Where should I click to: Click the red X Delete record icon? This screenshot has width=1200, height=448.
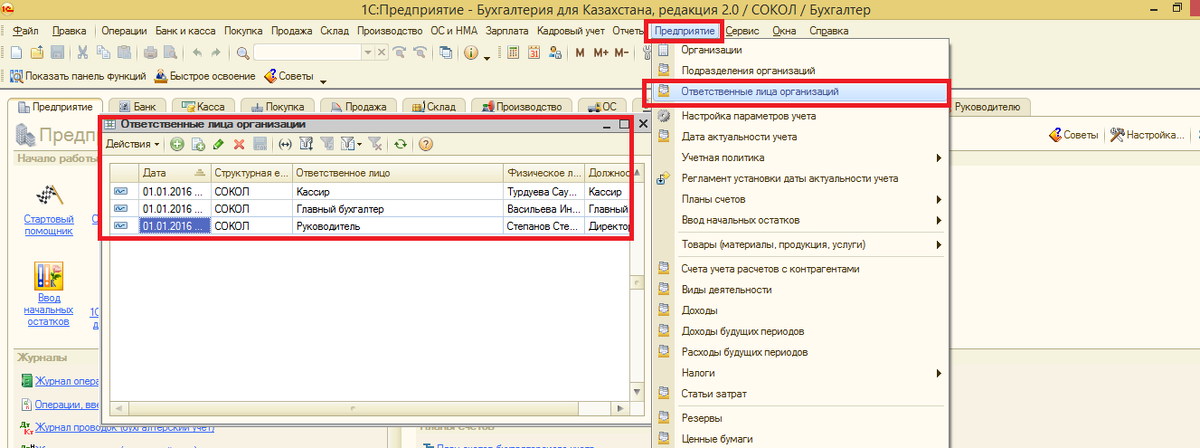click(x=239, y=144)
